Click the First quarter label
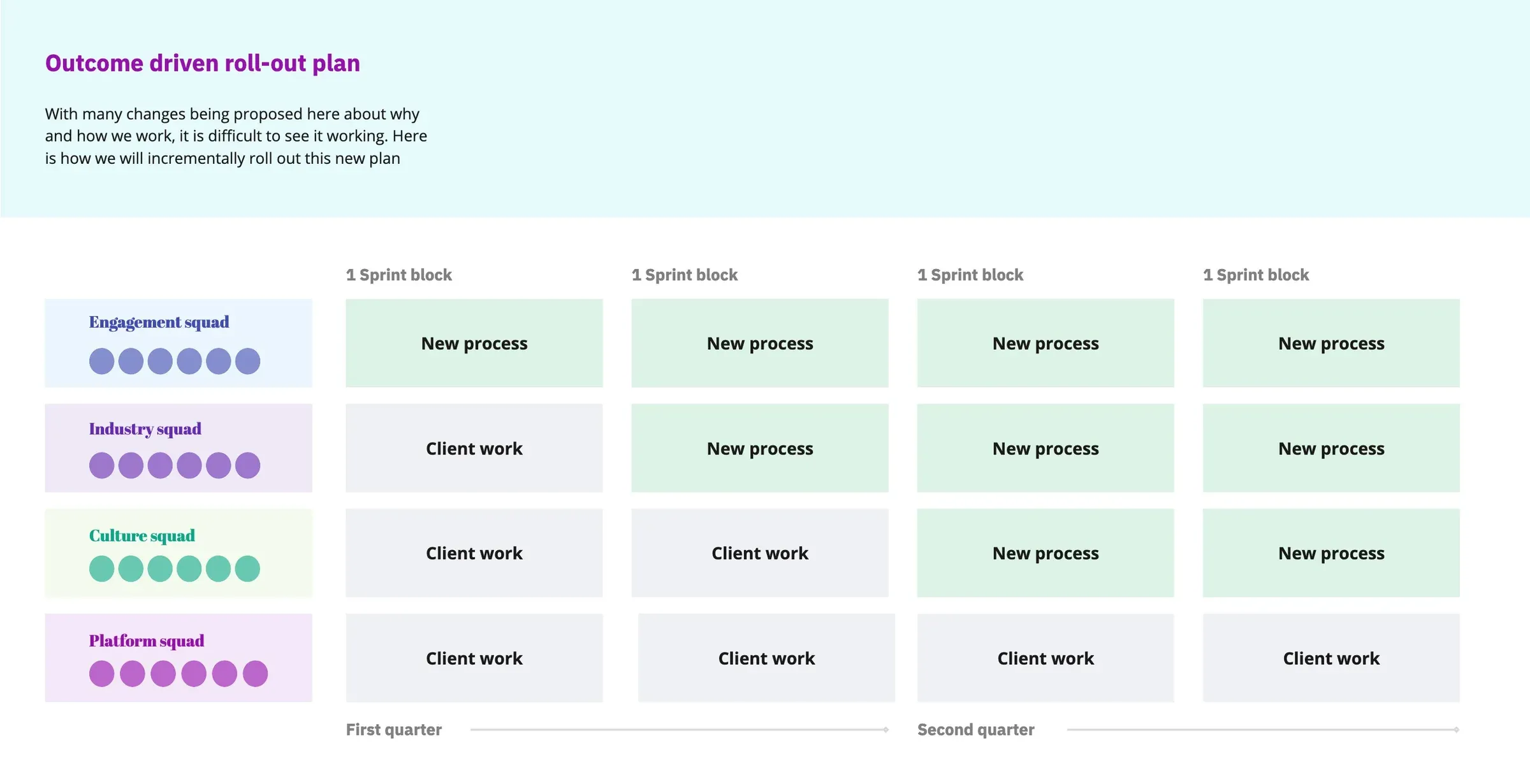1530x784 pixels. pyautogui.click(x=393, y=729)
